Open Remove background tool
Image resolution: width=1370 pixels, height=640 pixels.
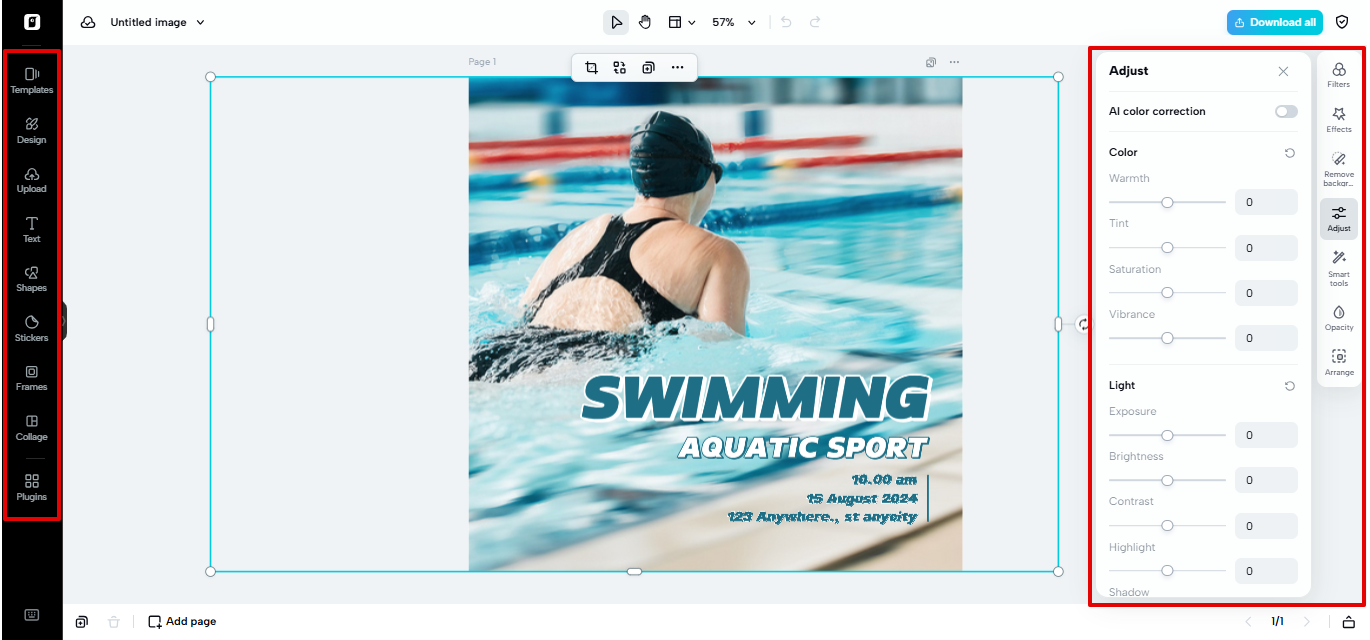1339,168
